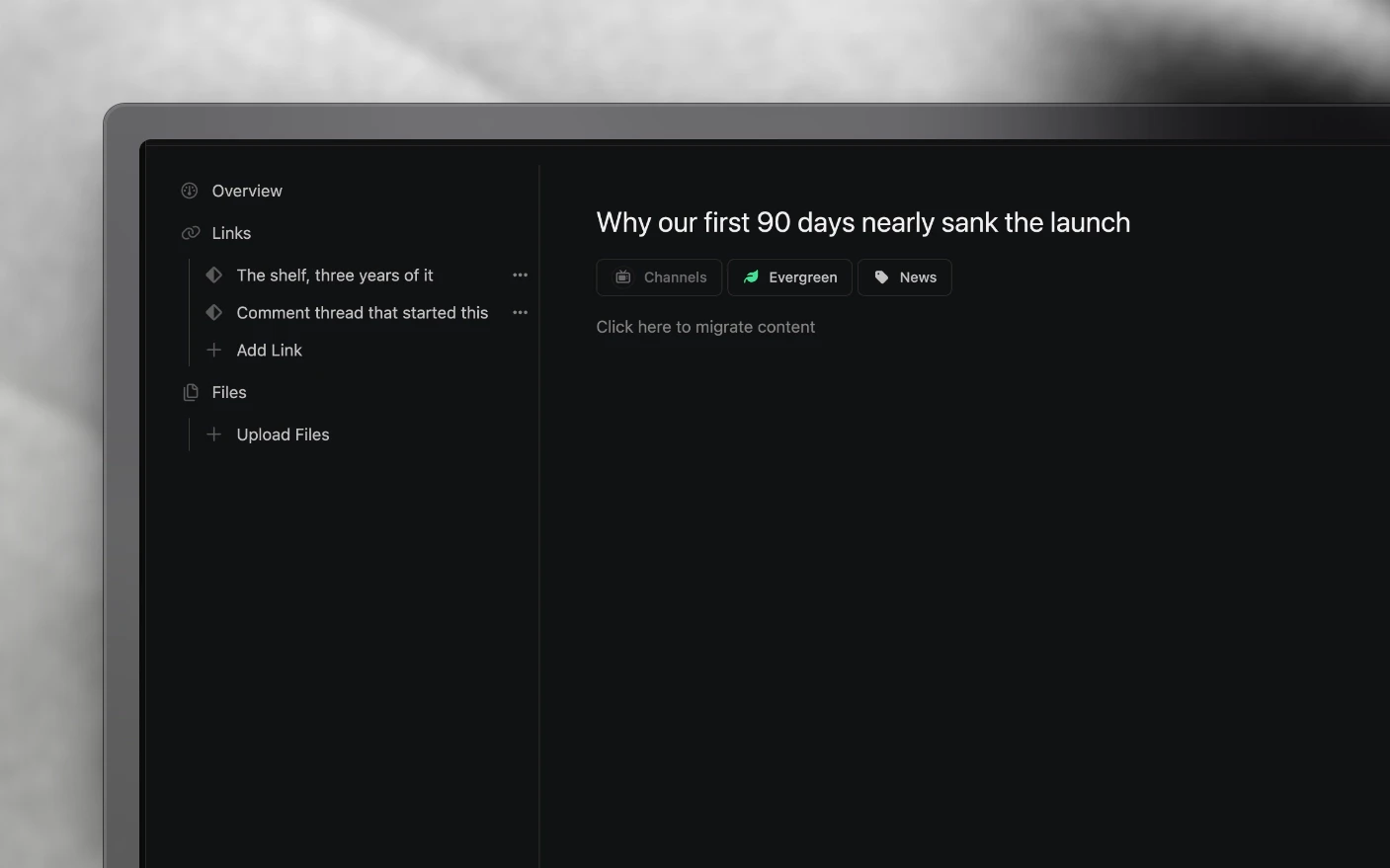Open the Overview section

tap(247, 191)
